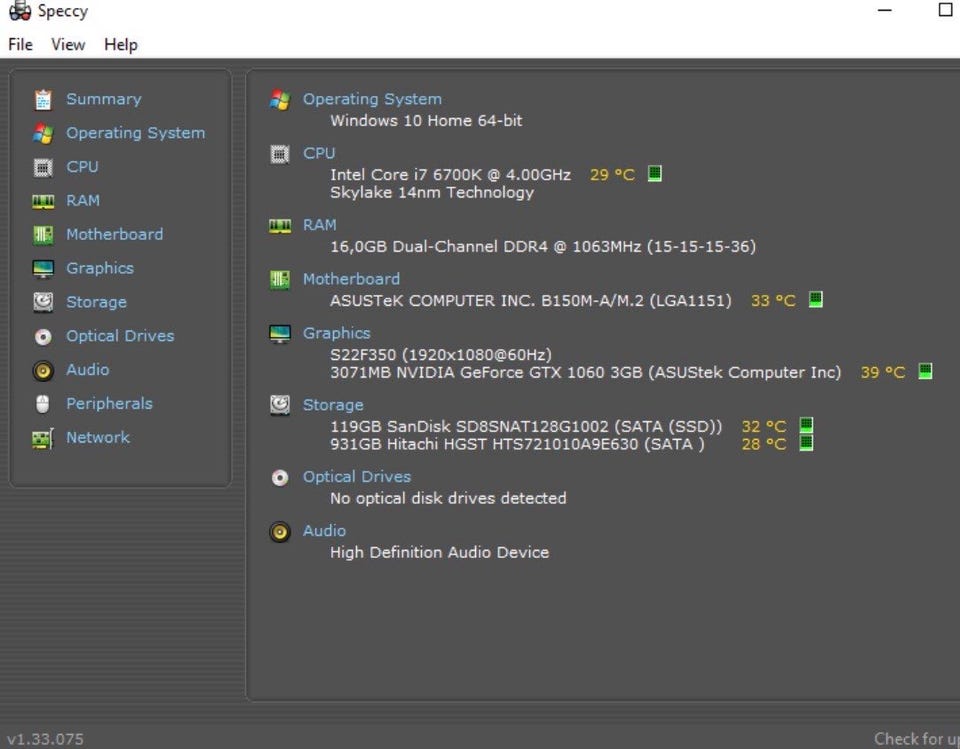View the Audio sidebar section
Image resolution: width=960 pixels, height=749 pixels.
pyautogui.click(x=88, y=369)
